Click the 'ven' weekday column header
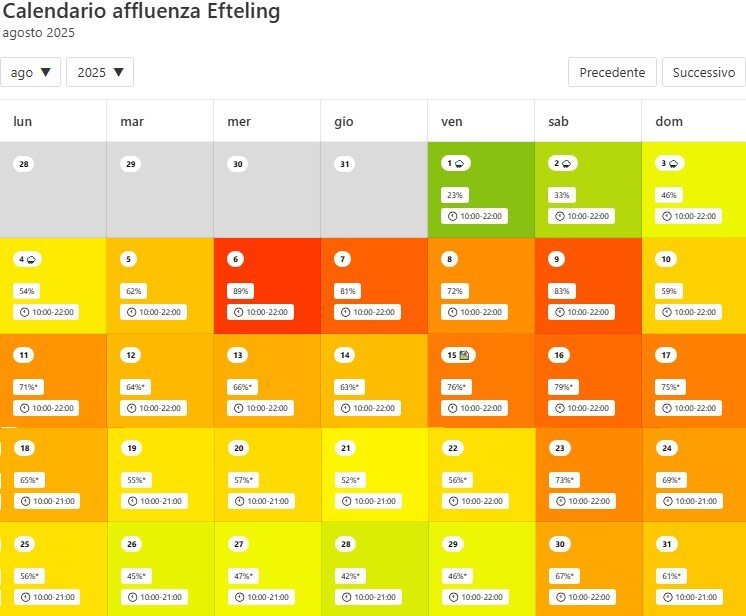 451,121
